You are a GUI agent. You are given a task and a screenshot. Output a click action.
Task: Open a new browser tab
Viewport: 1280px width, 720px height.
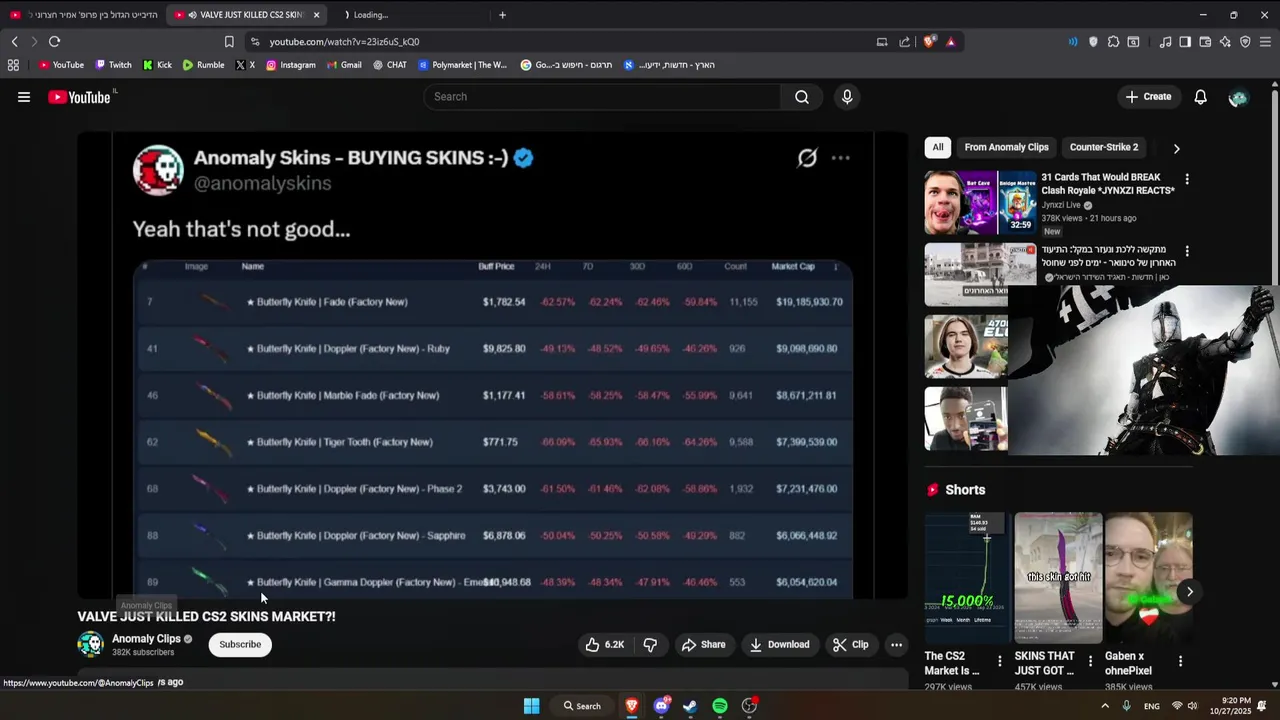click(502, 15)
